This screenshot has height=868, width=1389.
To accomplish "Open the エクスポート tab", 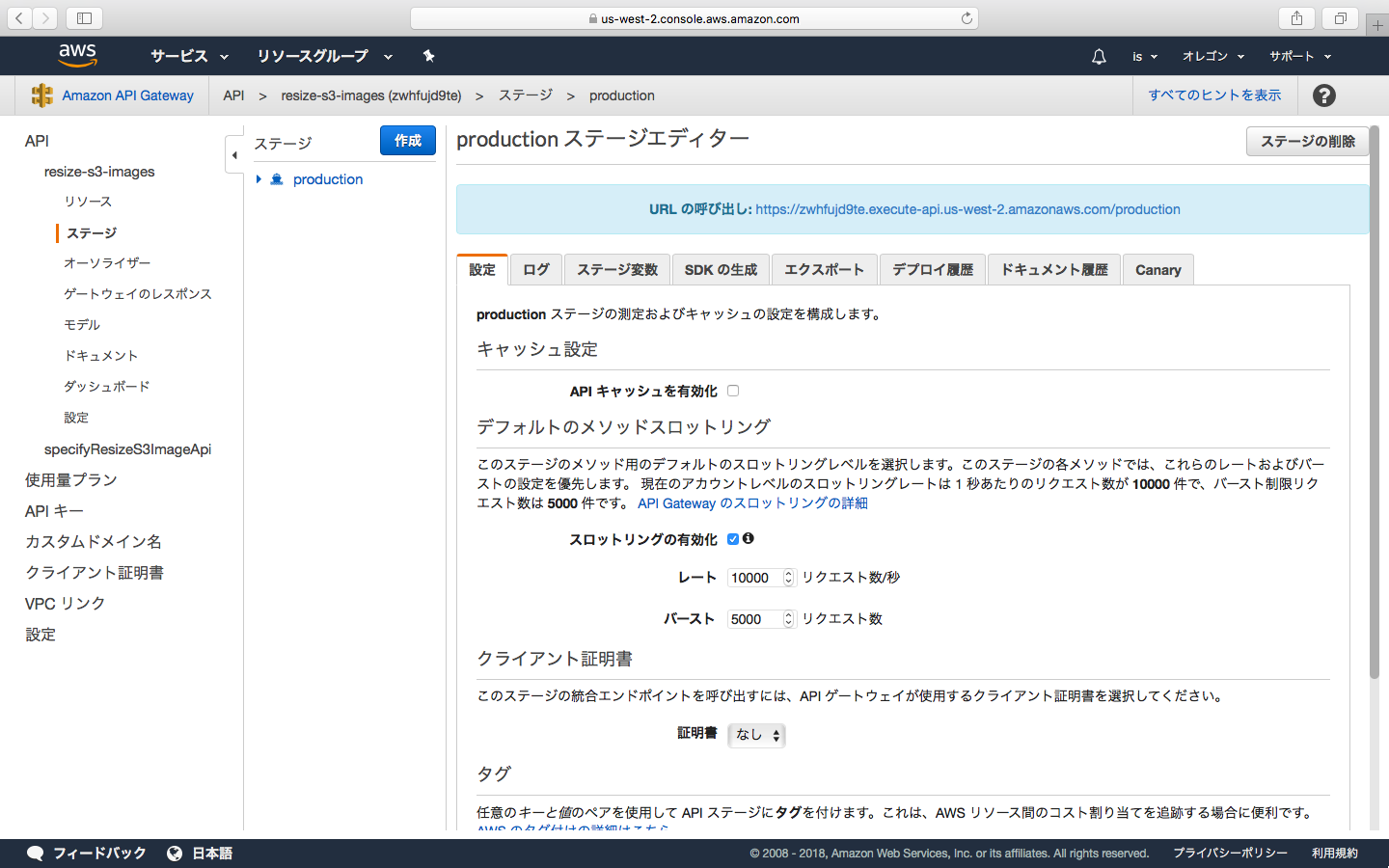I will coord(824,270).
